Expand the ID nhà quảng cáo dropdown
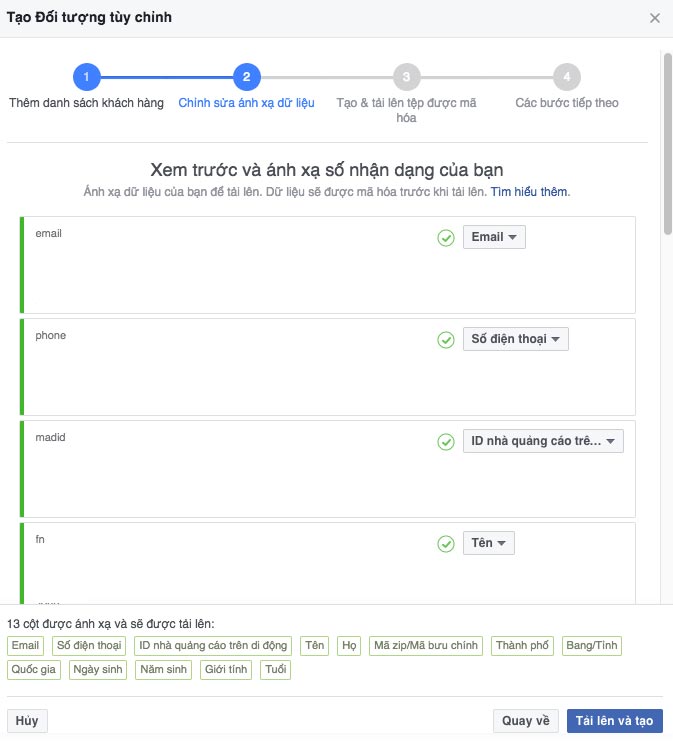Image resolution: width=673 pixels, height=741 pixels. point(543,441)
